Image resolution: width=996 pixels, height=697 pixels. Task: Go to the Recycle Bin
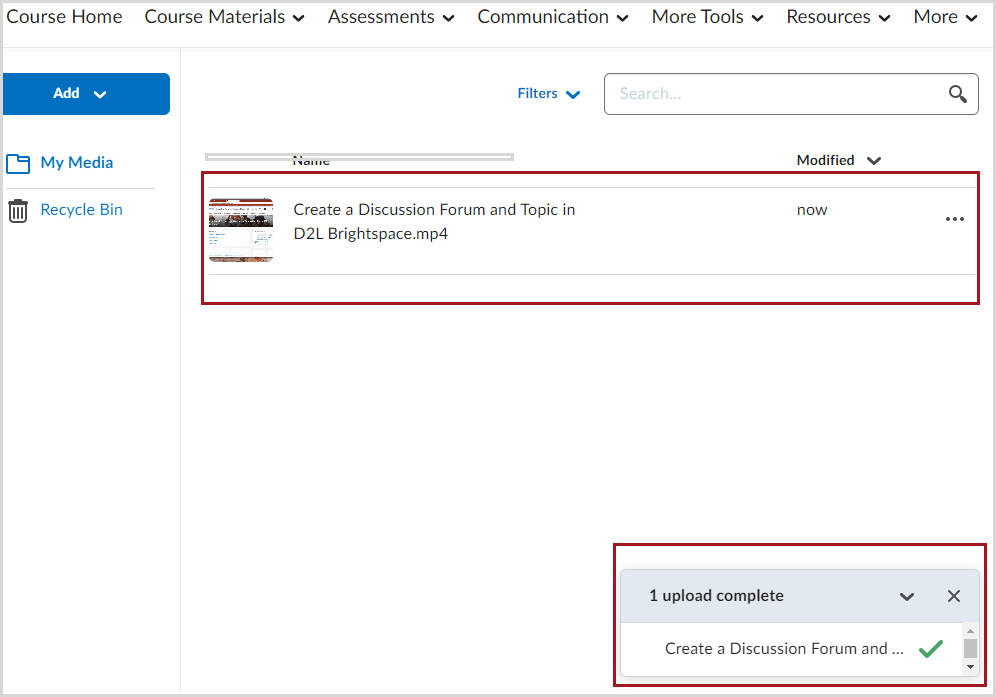[x=79, y=209]
